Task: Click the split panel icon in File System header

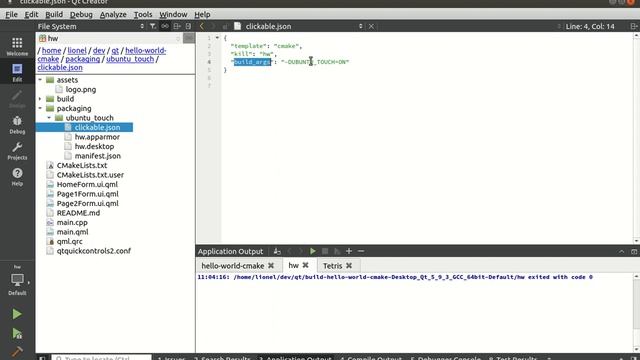Action: click(177, 26)
